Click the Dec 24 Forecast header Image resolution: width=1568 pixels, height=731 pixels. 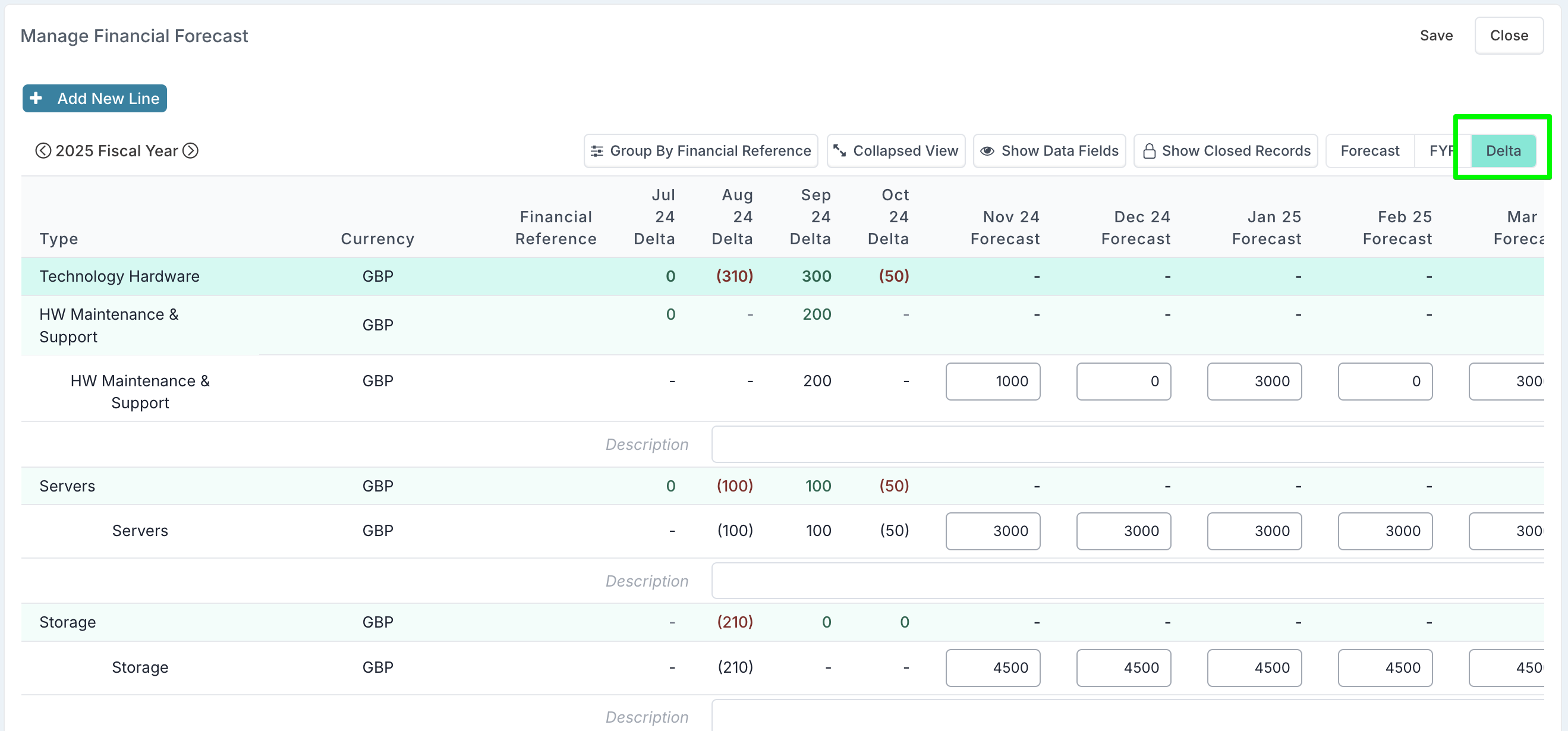(1136, 228)
